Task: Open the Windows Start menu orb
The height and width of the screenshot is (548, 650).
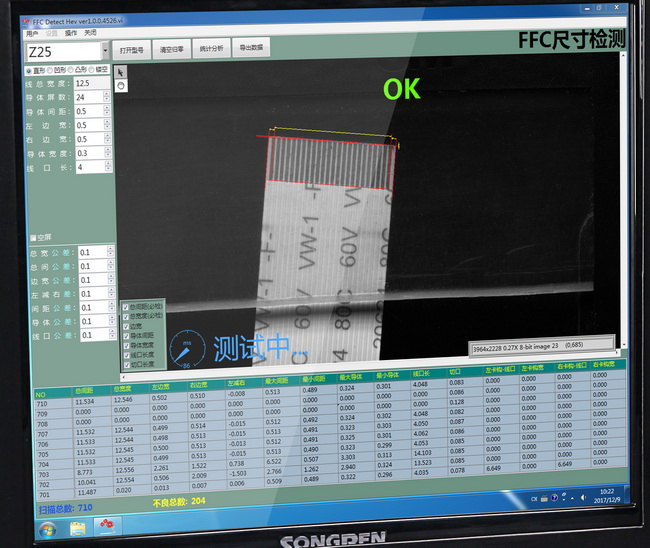Action: click(x=48, y=530)
